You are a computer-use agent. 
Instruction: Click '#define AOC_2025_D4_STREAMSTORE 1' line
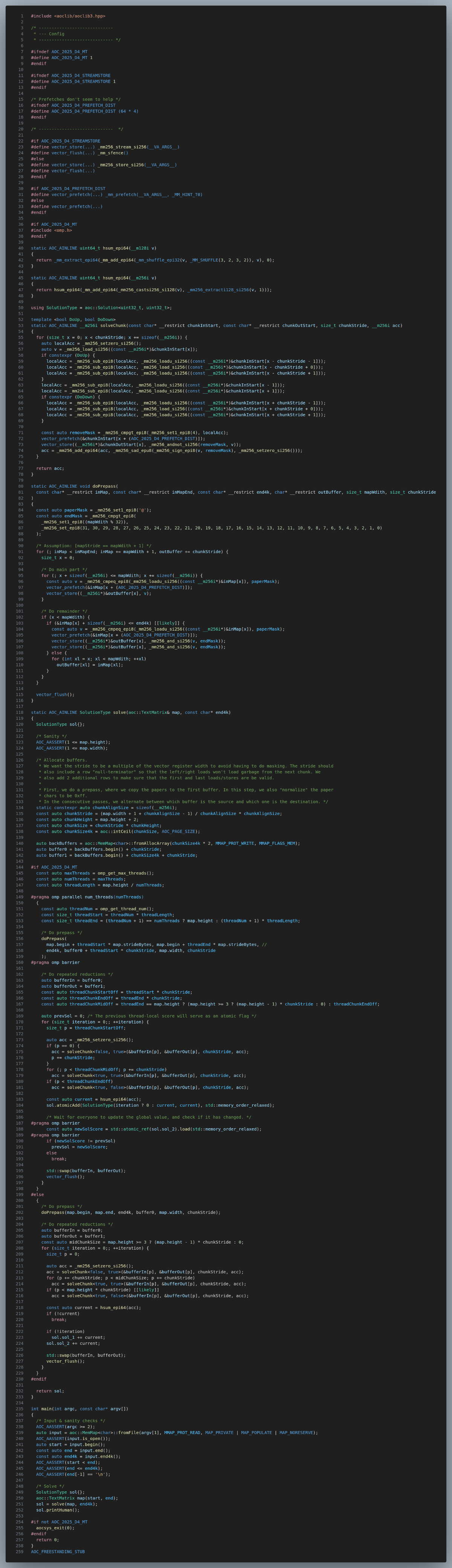(73, 82)
